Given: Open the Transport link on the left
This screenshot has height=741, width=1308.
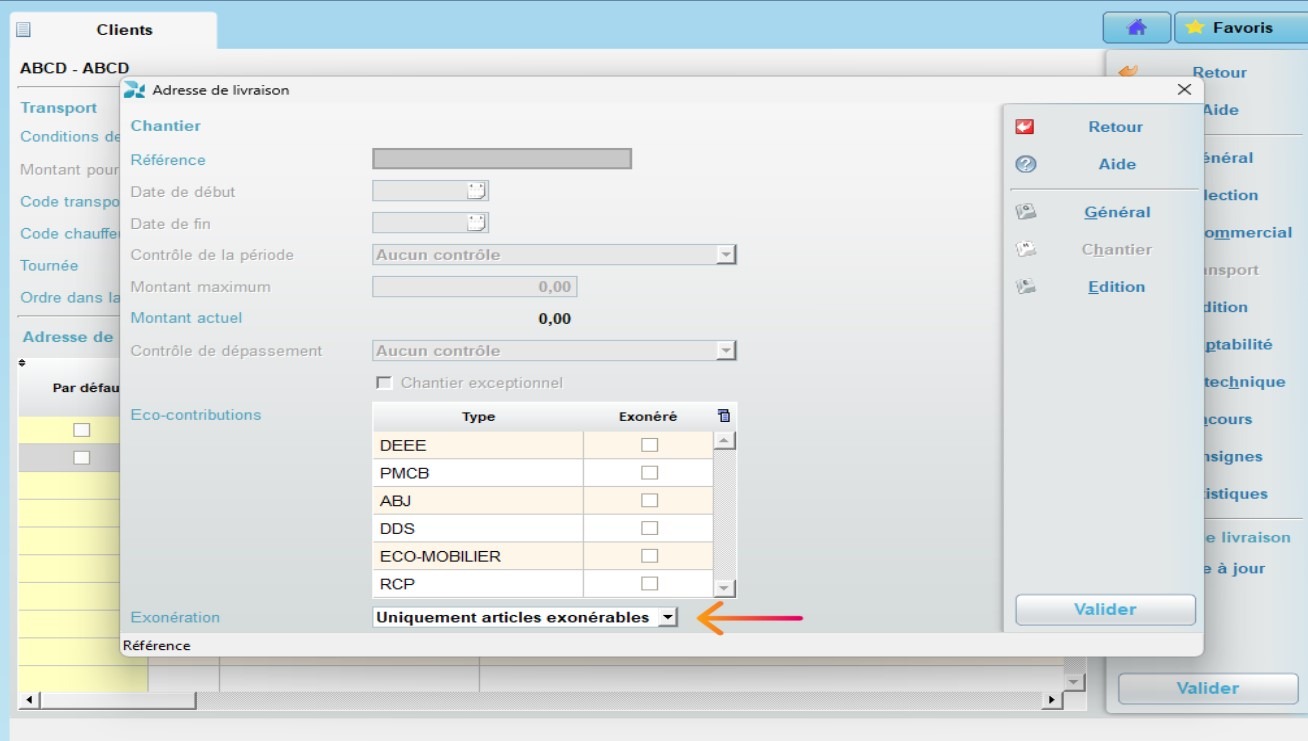Looking at the screenshot, I should [x=59, y=107].
